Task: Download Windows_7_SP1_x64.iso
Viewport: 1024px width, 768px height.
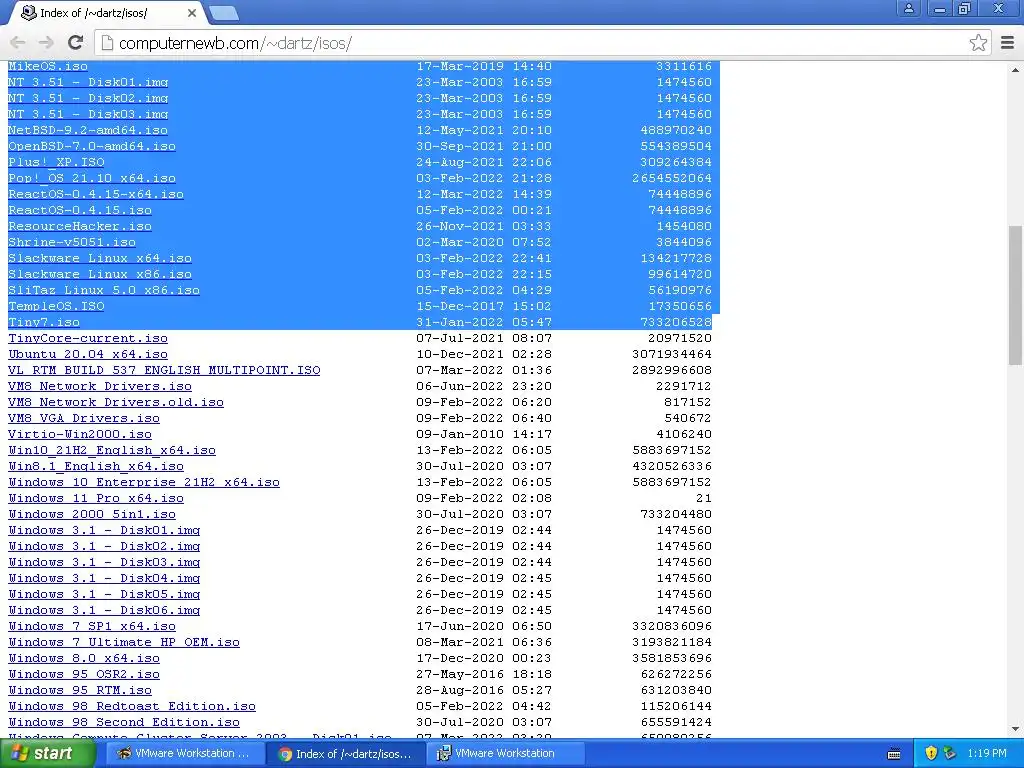Action: coord(92,626)
